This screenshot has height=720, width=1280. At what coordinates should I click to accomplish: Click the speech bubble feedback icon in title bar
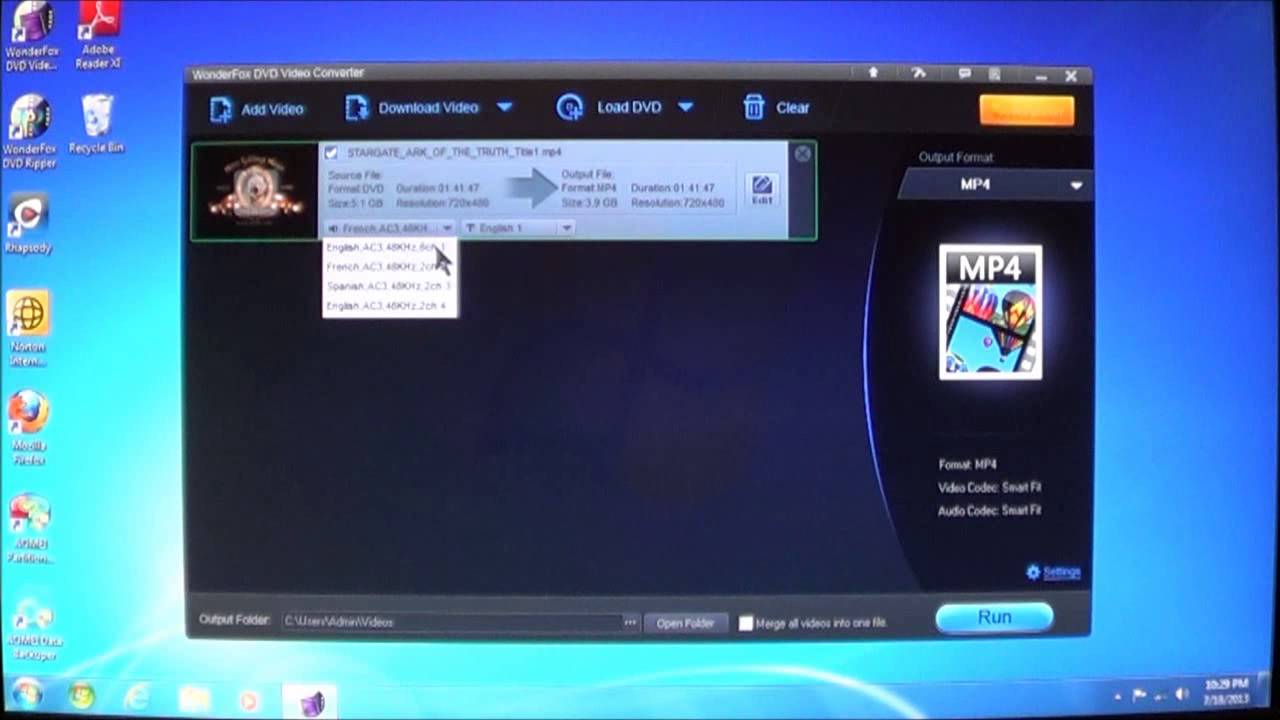pos(964,73)
